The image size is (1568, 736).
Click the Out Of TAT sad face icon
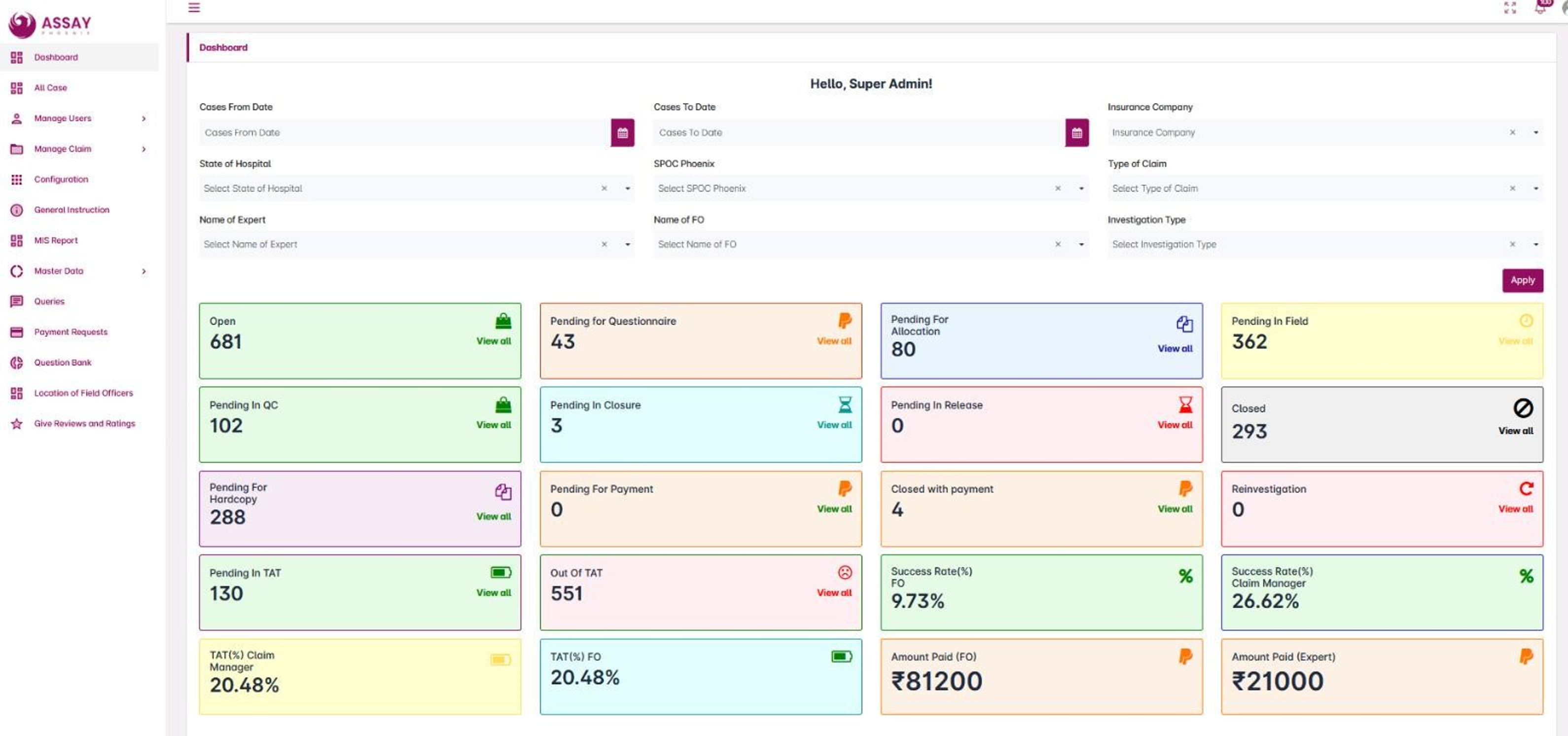tap(845, 572)
